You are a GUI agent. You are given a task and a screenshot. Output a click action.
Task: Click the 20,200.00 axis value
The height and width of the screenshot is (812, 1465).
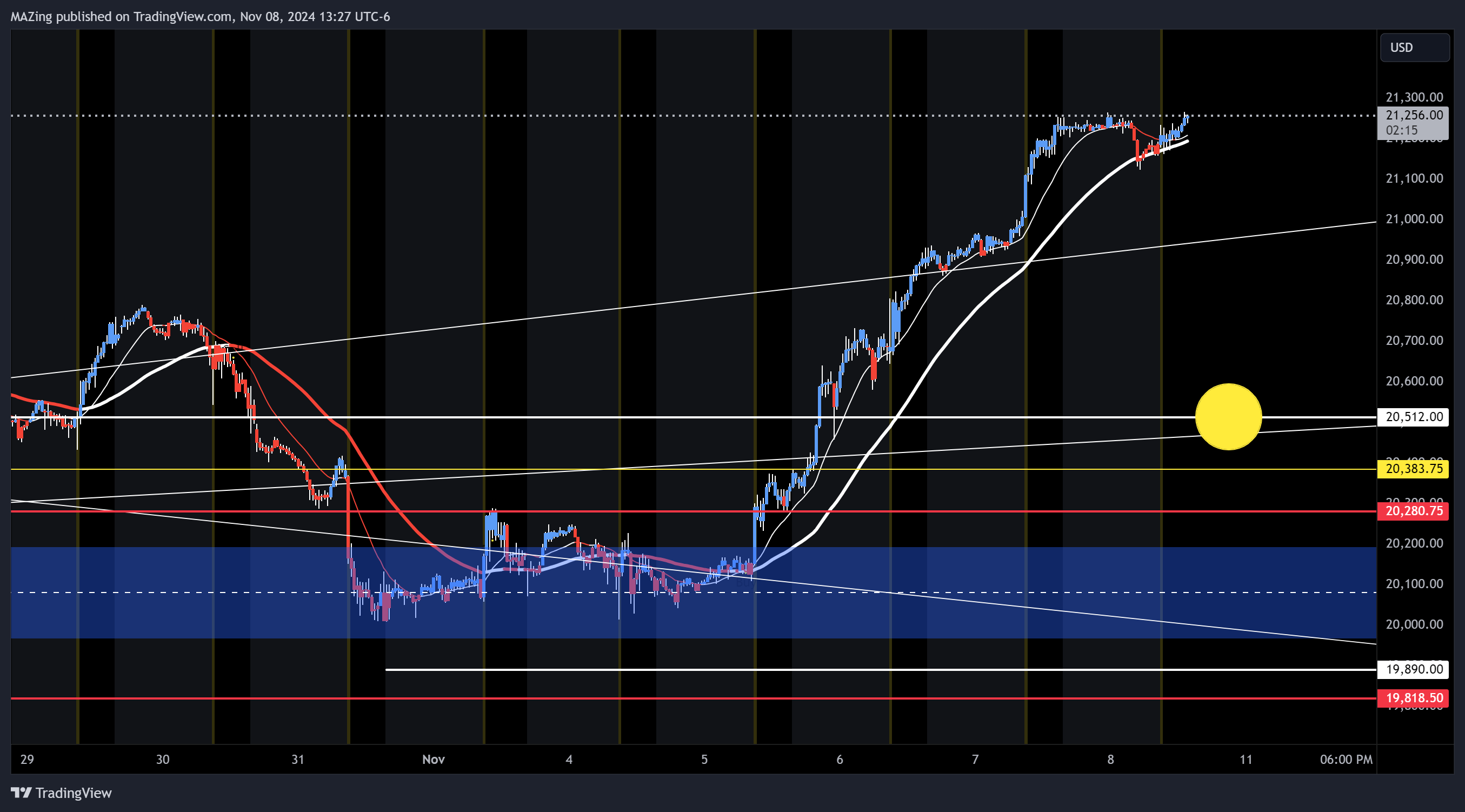tap(1414, 543)
